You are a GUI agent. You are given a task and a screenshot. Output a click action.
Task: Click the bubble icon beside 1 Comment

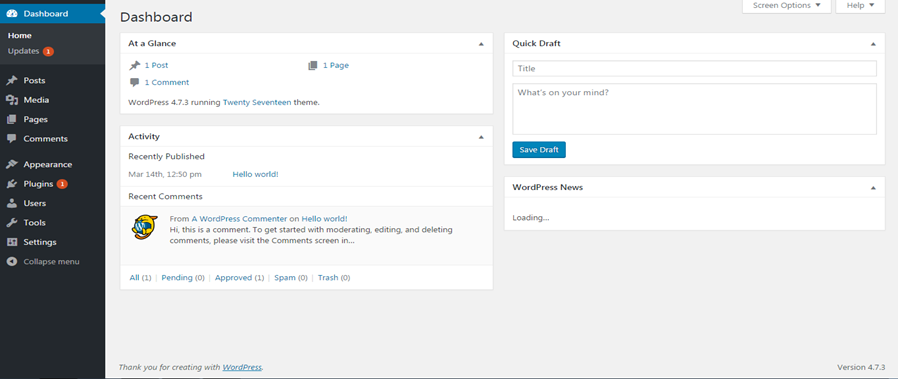[x=135, y=82]
